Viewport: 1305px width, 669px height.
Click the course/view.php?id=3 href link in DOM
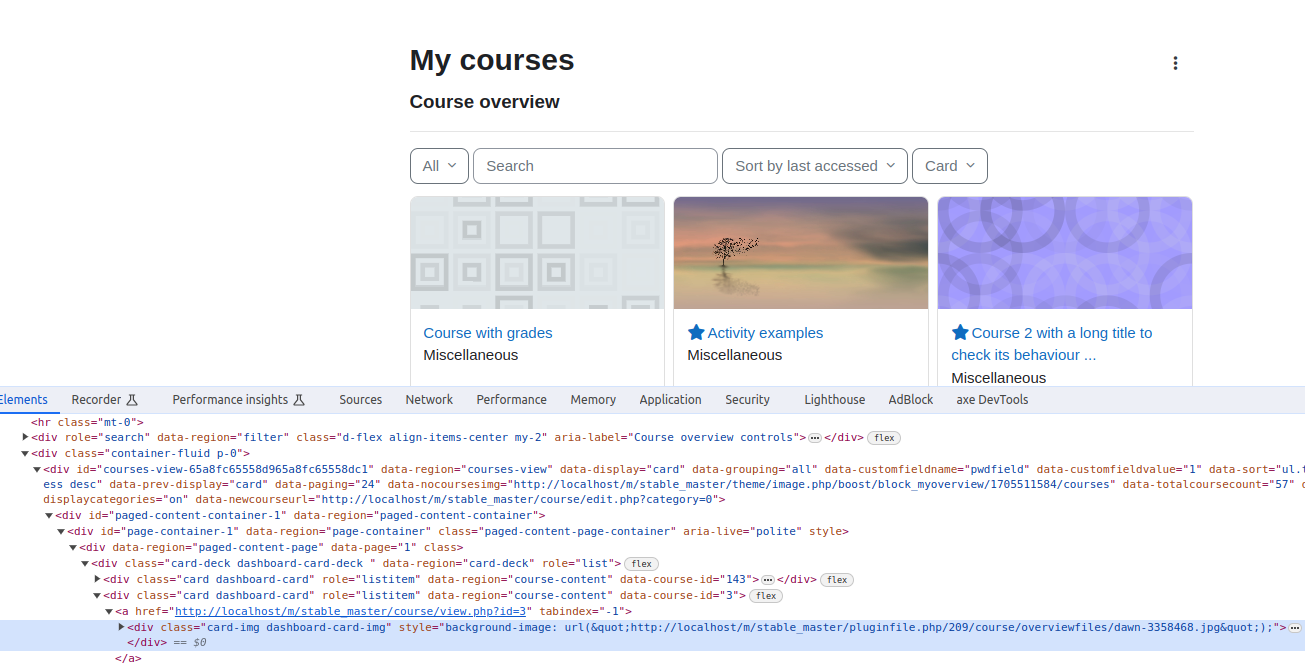(351, 611)
